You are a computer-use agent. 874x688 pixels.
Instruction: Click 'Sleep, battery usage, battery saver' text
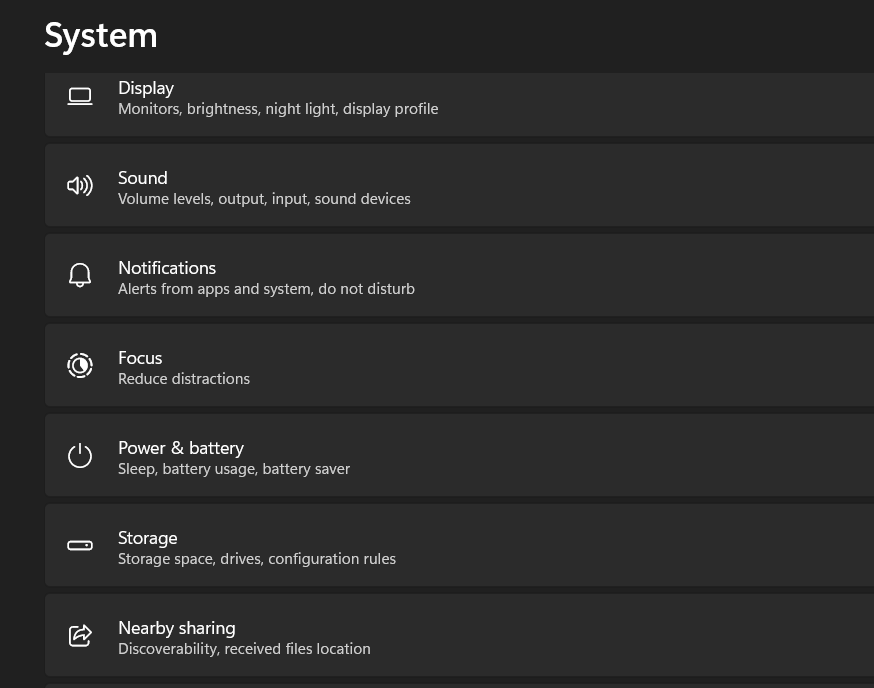[x=234, y=468]
